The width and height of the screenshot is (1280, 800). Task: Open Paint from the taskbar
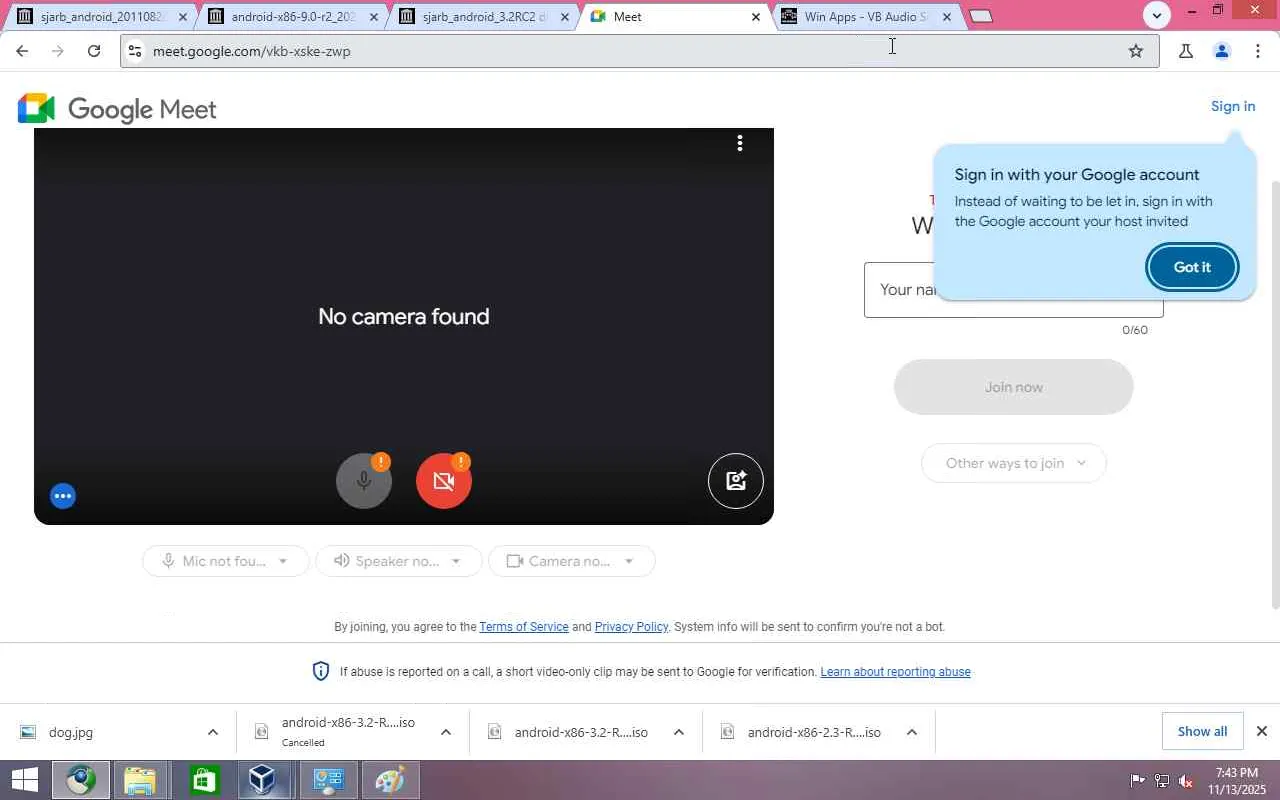coord(390,780)
